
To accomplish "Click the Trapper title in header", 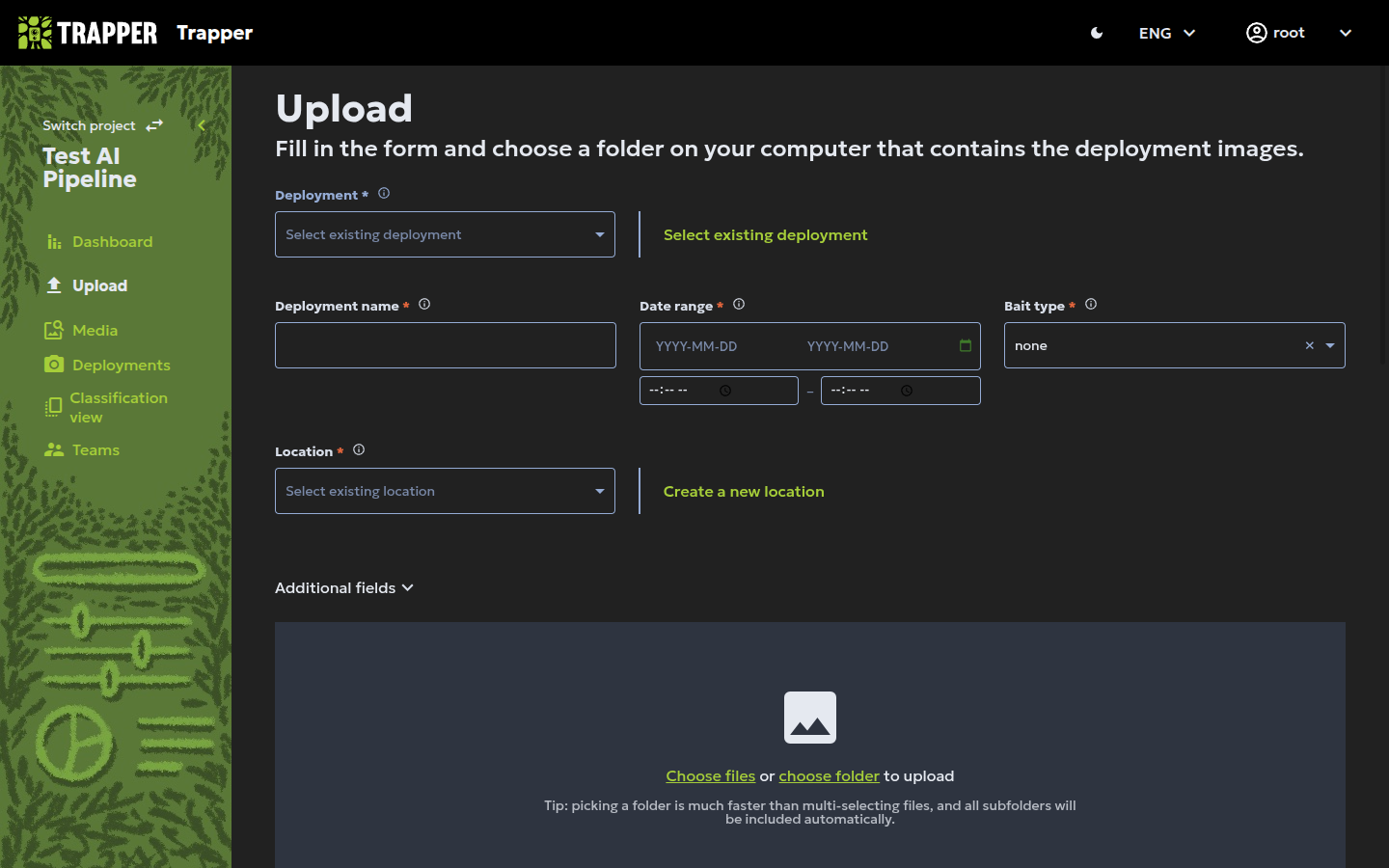I will pos(214,33).
